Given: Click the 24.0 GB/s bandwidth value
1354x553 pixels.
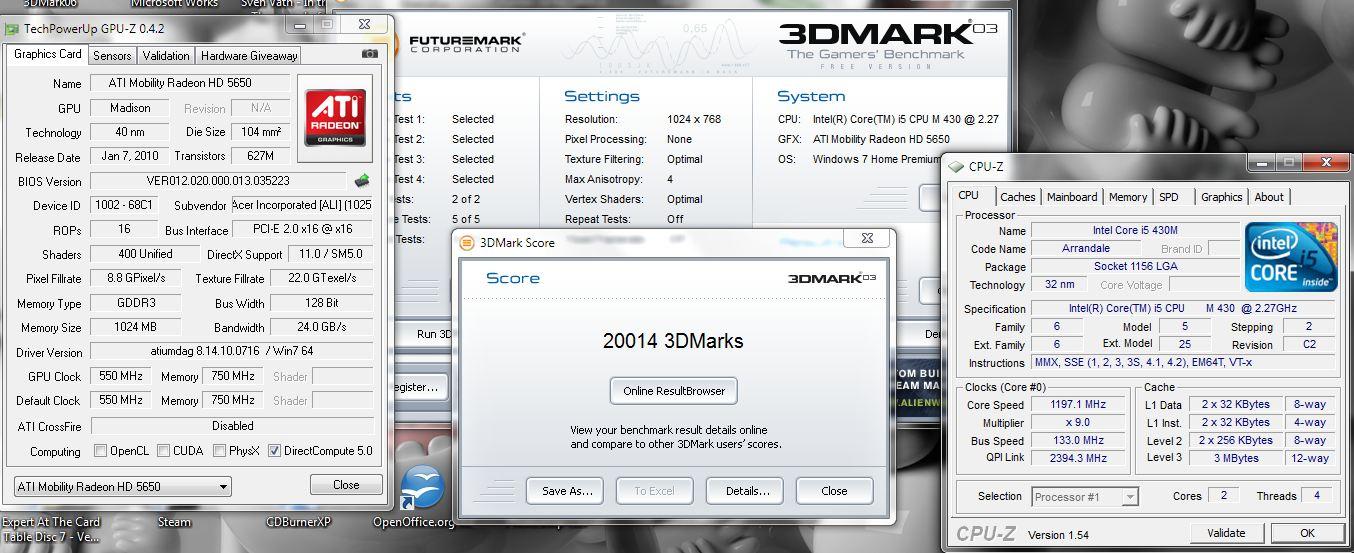Looking at the screenshot, I should tap(321, 327).
